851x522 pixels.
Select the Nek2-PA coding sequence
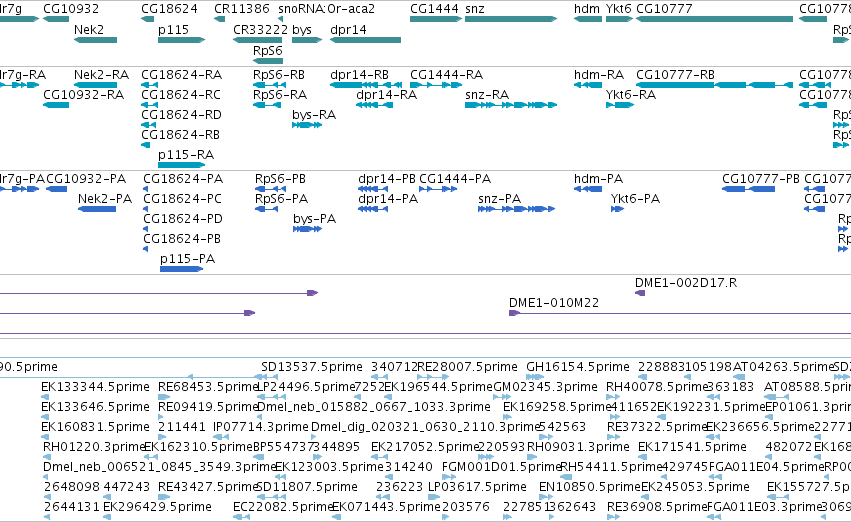[x=97, y=209]
